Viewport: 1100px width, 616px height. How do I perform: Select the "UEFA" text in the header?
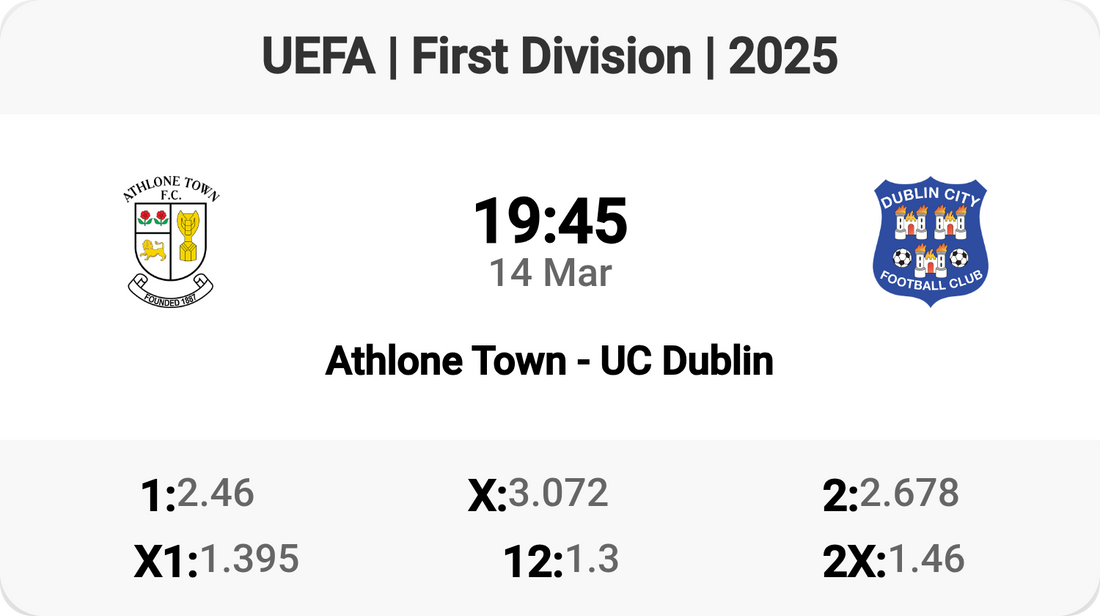319,57
